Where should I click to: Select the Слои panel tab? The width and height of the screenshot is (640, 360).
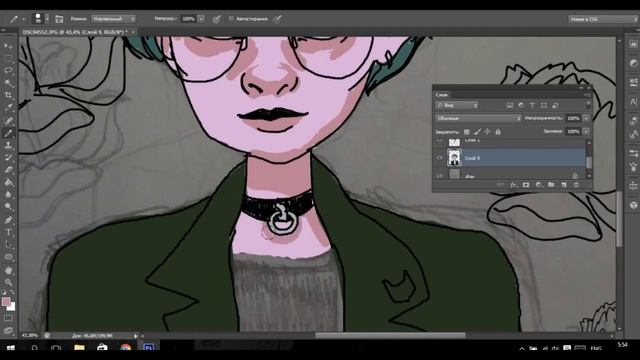pyautogui.click(x=441, y=95)
